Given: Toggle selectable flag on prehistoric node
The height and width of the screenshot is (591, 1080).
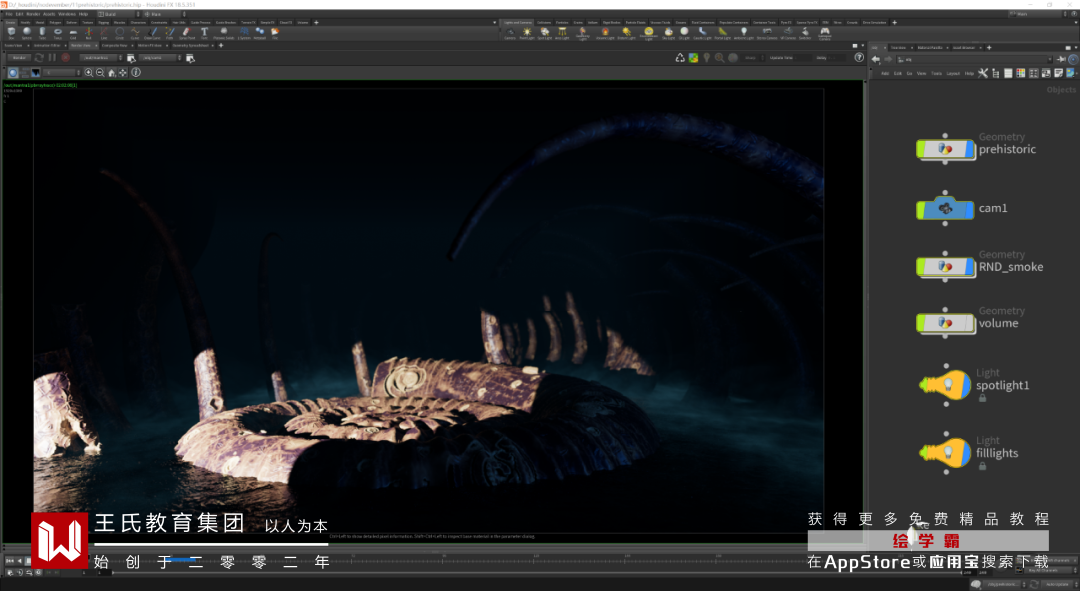Looking at the screenshot, I should (x=921, y=149).
